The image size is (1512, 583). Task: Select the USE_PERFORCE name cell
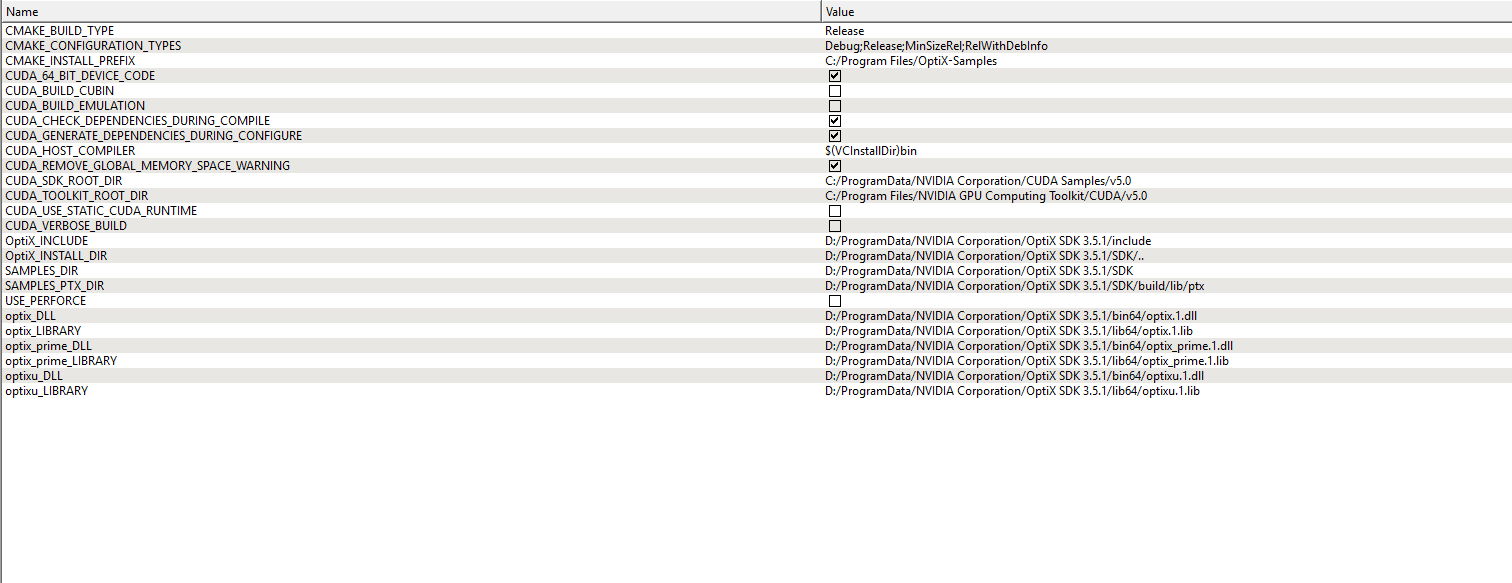[x=46, y=301]
